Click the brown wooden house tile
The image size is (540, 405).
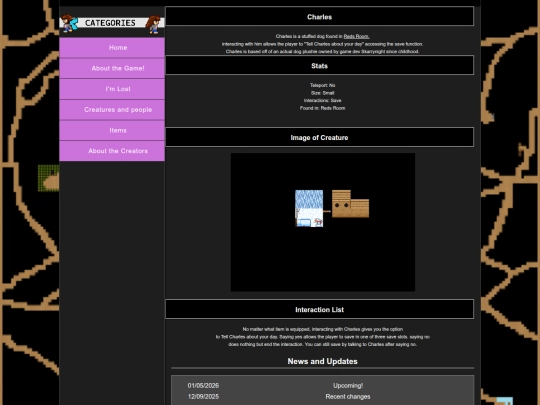click(350, 204)
